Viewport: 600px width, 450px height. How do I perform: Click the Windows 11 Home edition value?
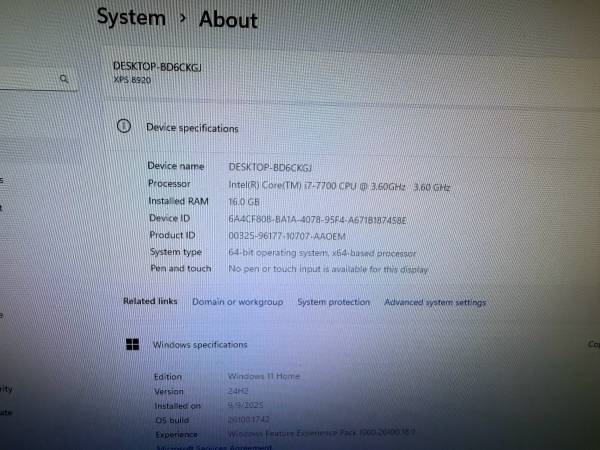coord(263,376)
